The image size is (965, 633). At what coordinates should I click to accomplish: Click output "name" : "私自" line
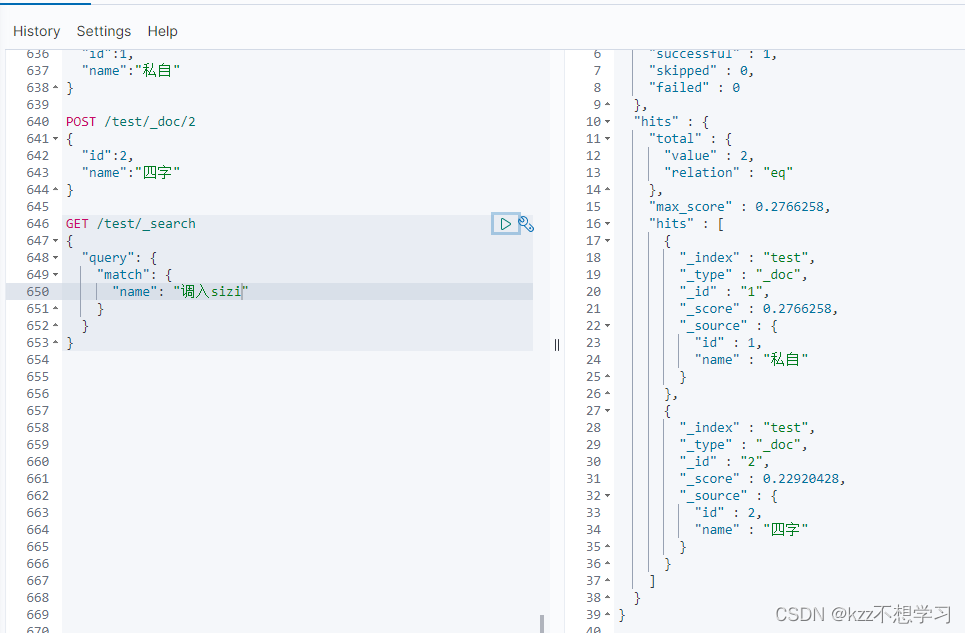click(751, 360)
